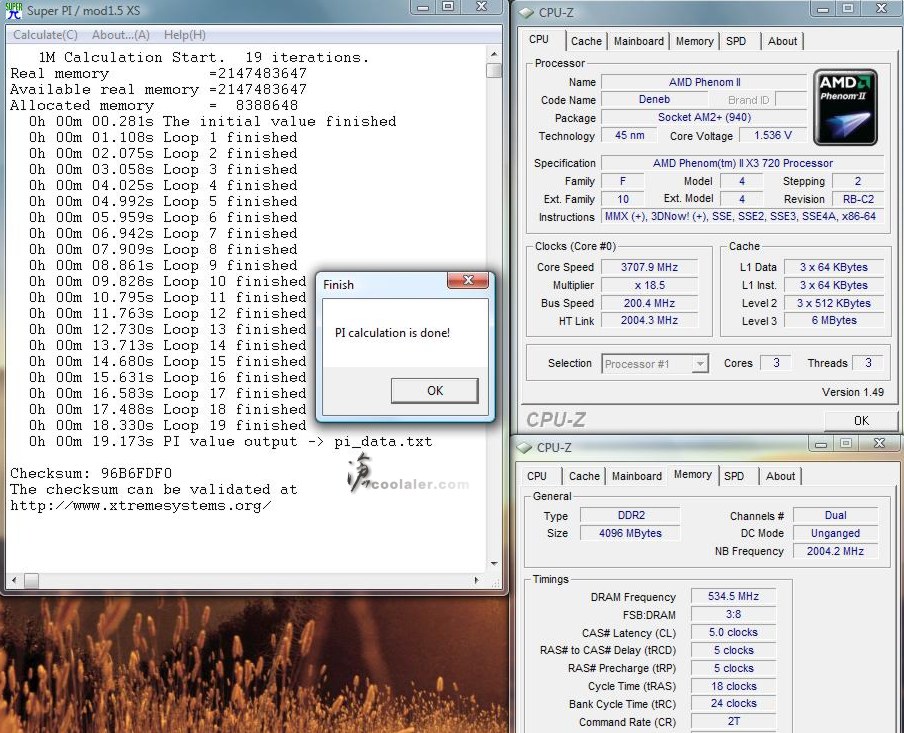Image resolution: width=904 pixels, height=733 pixels.
Task: Click the Bank Cycle Time value 24 clocks
Action: tap(733, 703)
